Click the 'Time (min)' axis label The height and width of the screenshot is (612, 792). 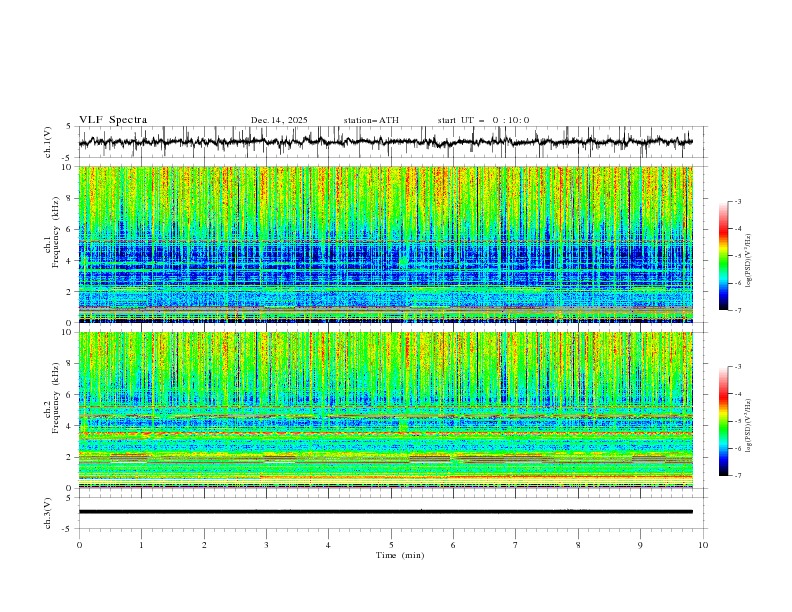(x=400, y=555)
